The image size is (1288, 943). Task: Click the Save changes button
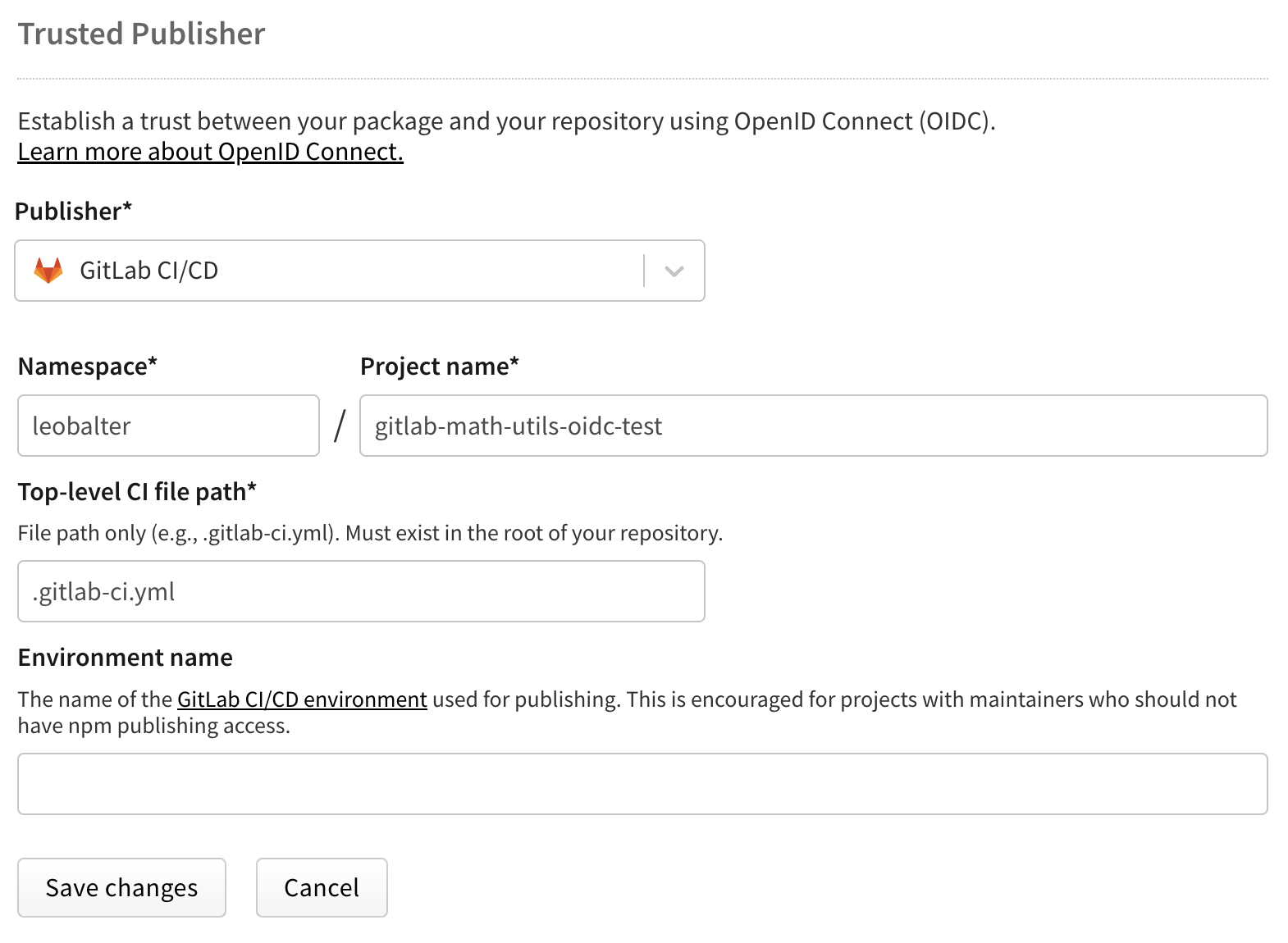coord(121,887)
